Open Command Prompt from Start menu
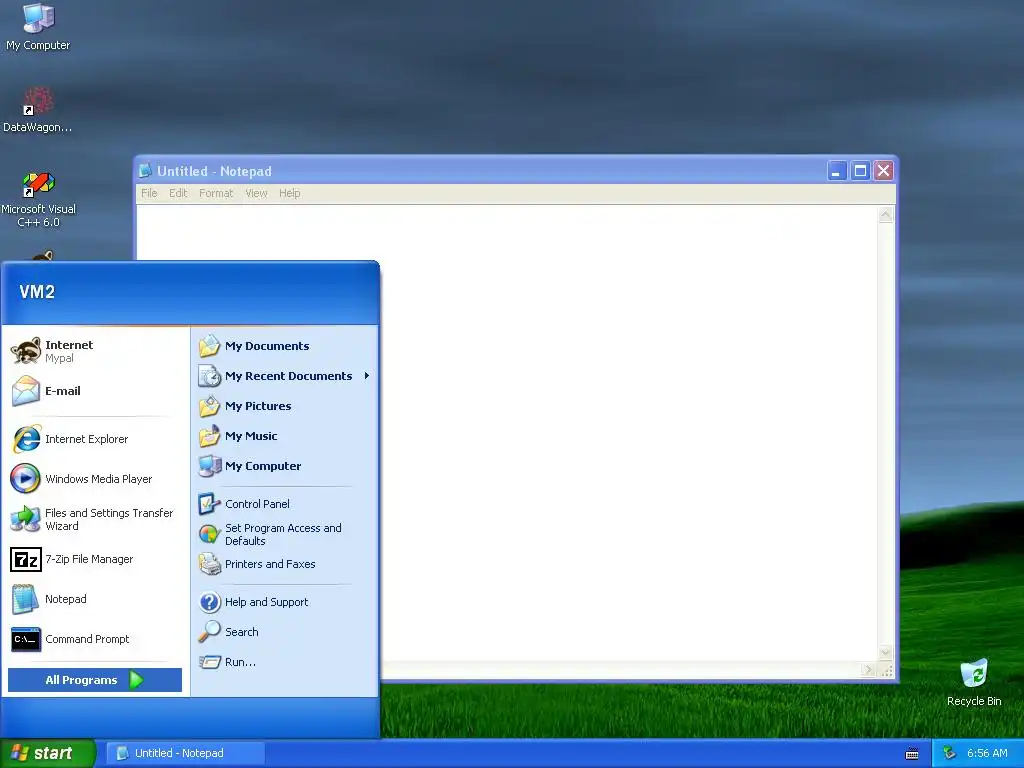The image size is (1024, 768). [95, 639]
